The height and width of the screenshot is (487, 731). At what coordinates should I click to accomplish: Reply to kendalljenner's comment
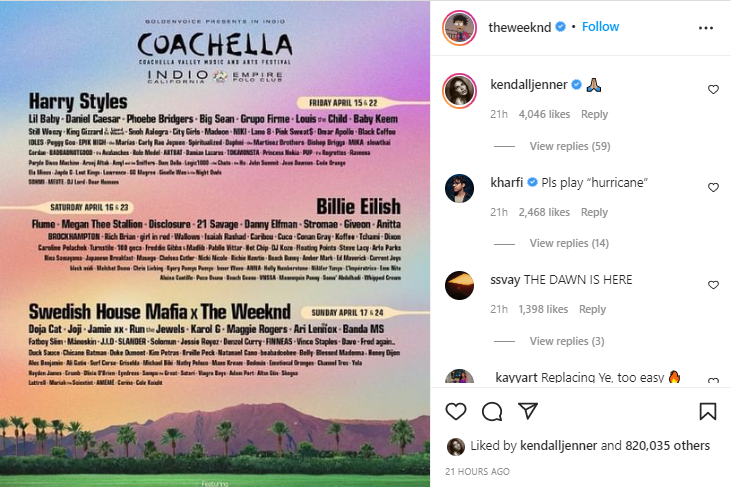point(594,115)
